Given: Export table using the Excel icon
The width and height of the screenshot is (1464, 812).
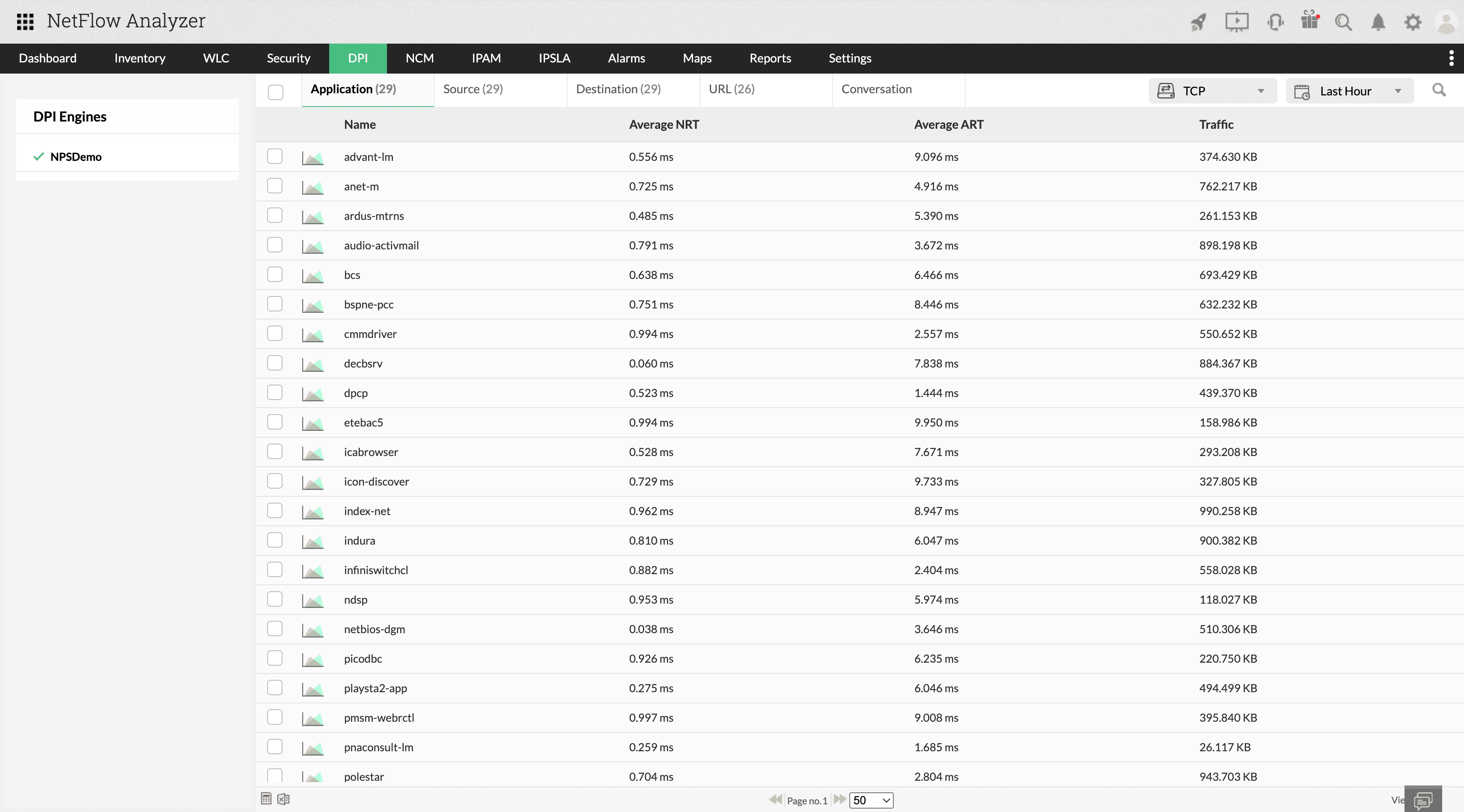Looking at the screenshot, I should [283, 799].
